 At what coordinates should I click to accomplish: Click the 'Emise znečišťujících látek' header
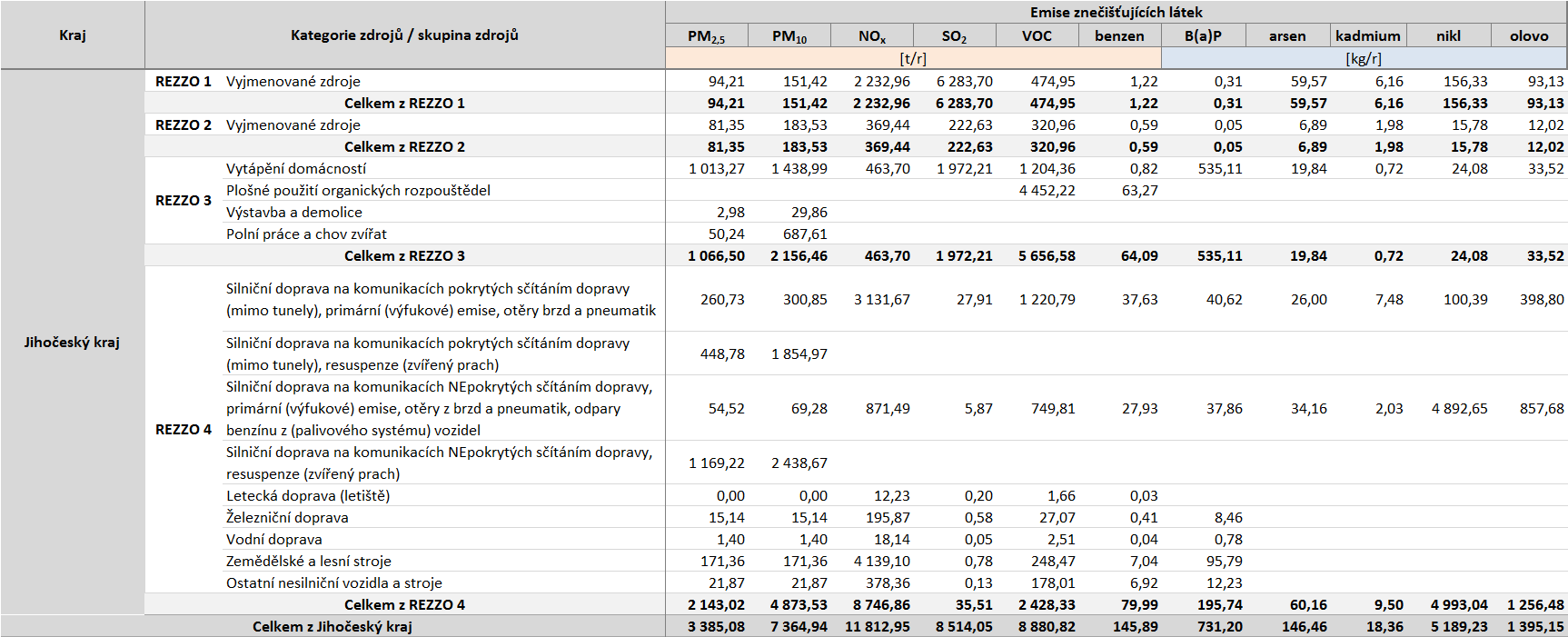1116,13
